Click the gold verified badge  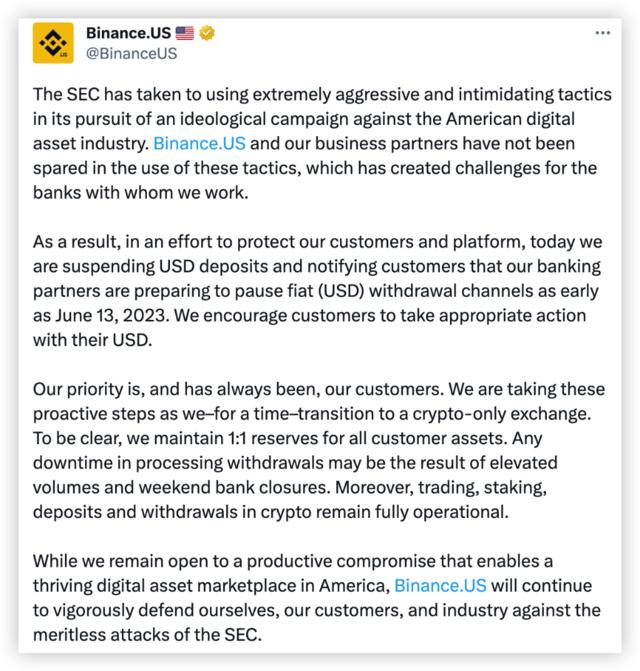click(x=207, y=33)
